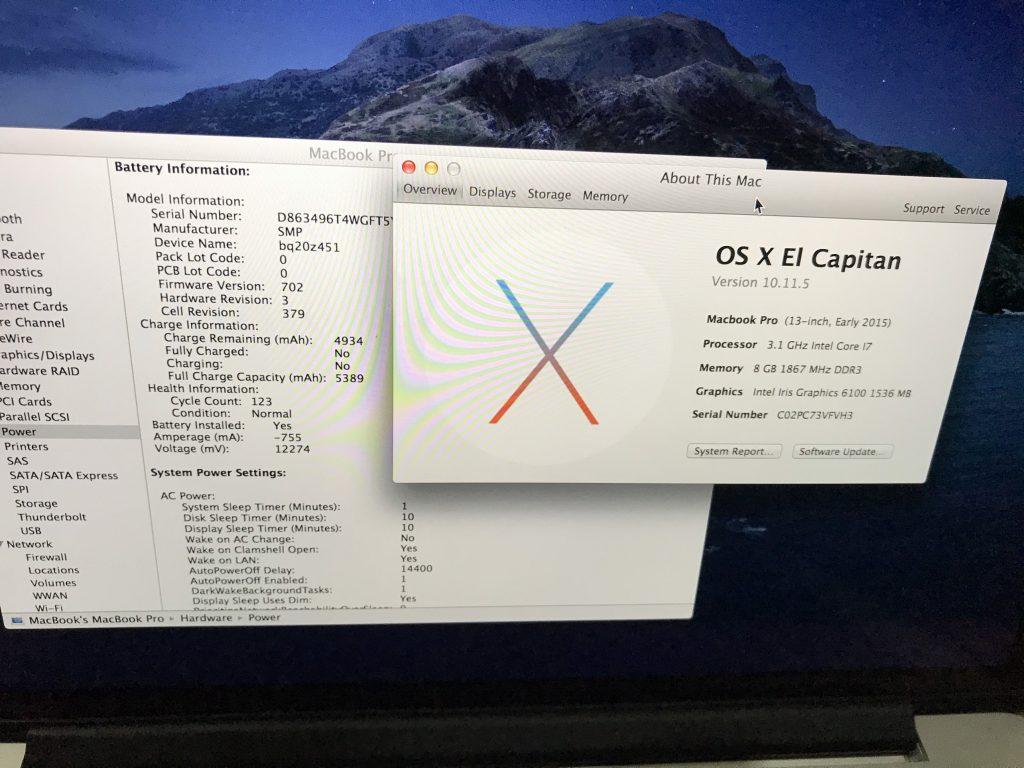Open the Service tab
Screen dimensions: 1024x768
pyautogui.click(x=972, y=210)
